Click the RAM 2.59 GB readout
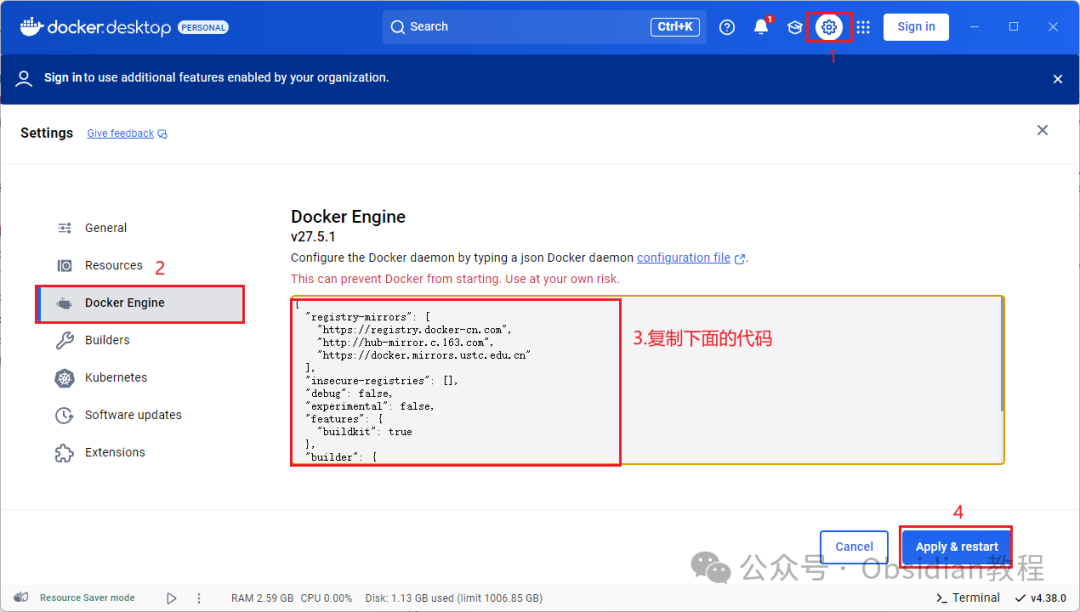The image size is (1080, 612). tap(262, 598)
